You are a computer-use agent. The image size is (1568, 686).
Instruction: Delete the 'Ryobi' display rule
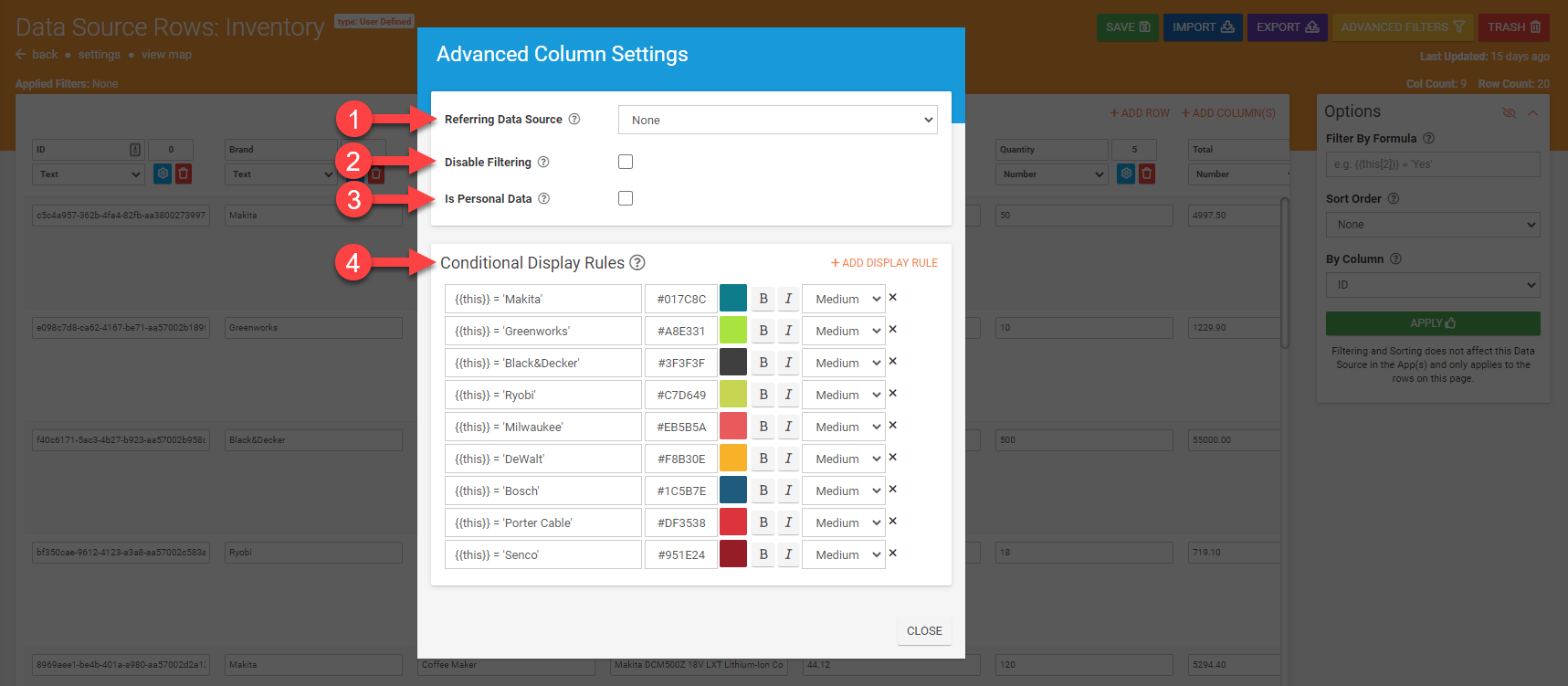(893, 393)
